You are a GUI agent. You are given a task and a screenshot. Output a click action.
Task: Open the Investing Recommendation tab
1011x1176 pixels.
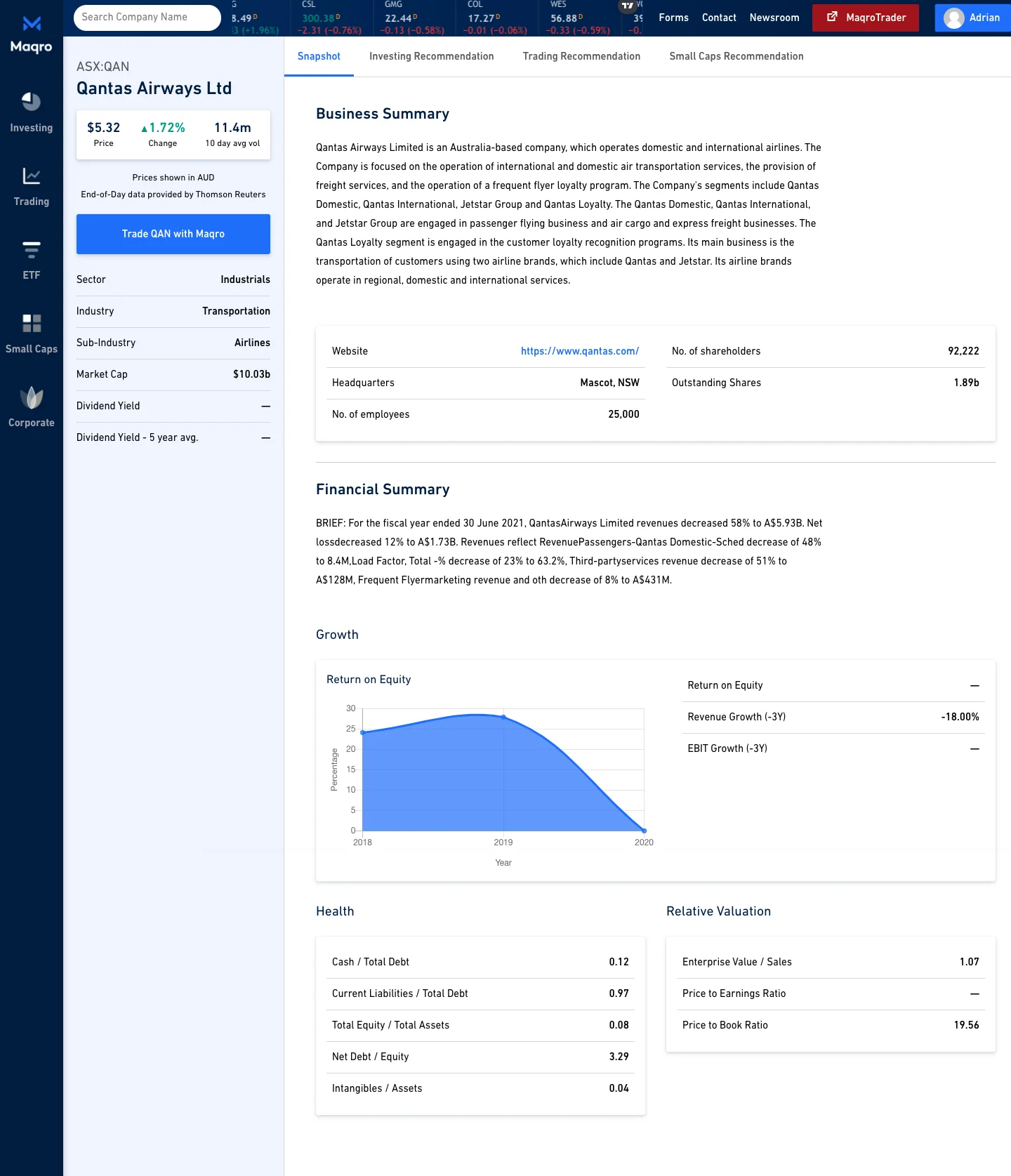coord(432,56)
